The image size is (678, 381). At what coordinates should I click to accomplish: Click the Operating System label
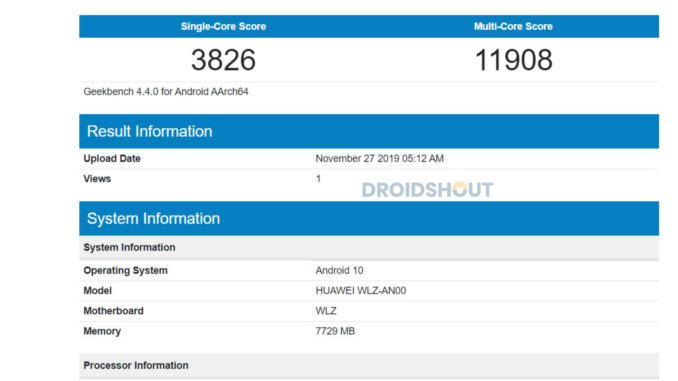(x=125, y=270)
